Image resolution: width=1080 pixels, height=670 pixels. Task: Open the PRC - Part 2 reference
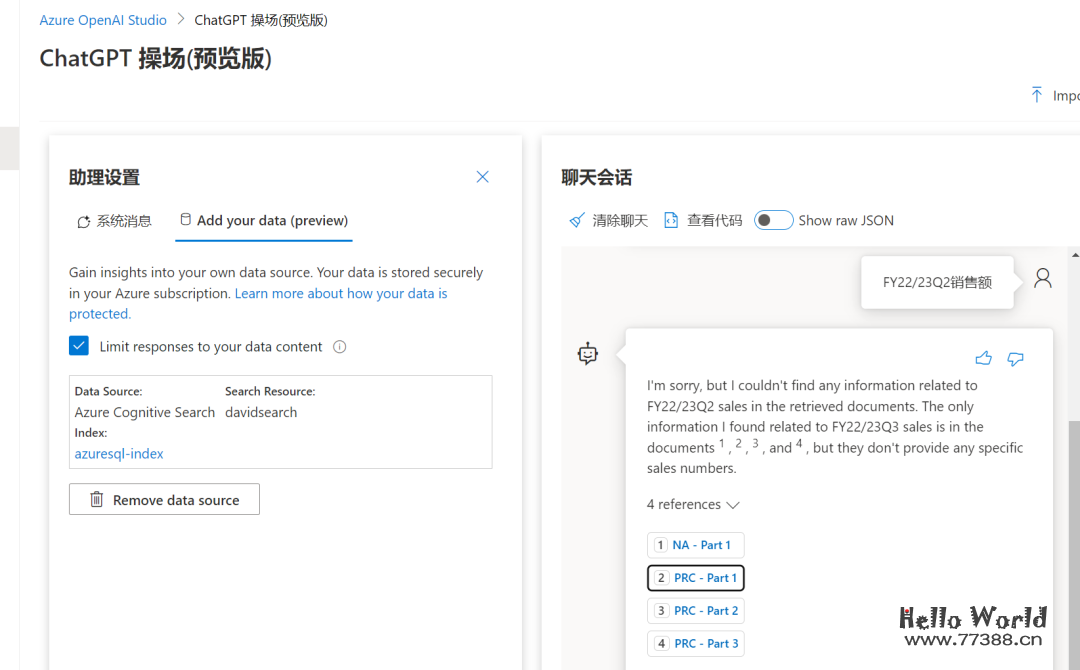(695, 610)
